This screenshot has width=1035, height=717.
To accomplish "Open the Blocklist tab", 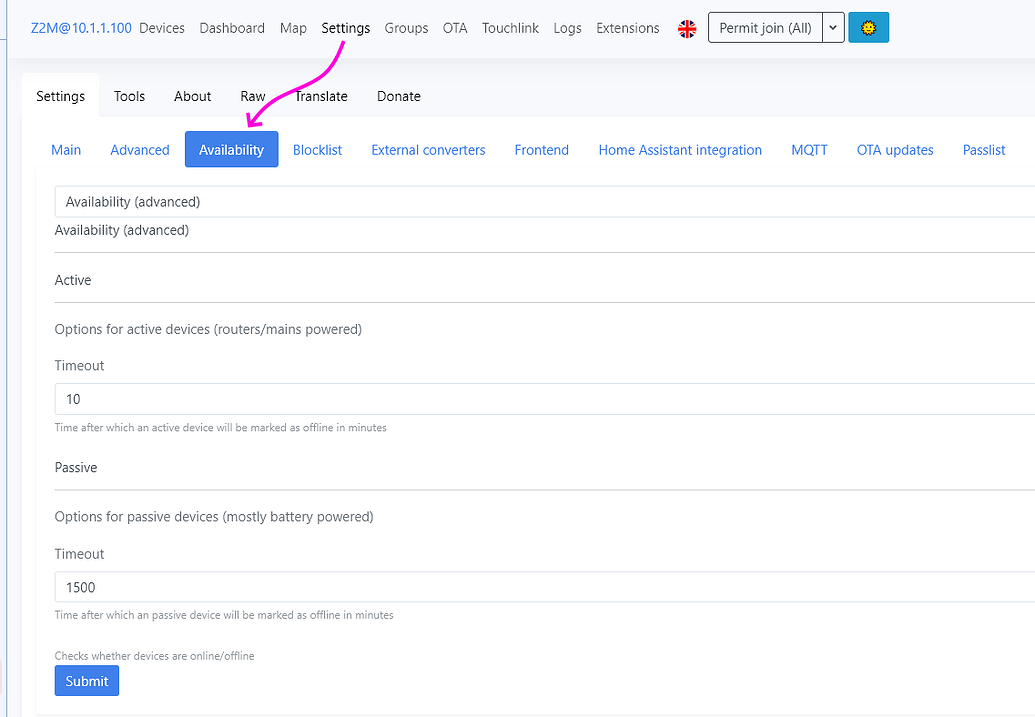I will click(317, 149).
